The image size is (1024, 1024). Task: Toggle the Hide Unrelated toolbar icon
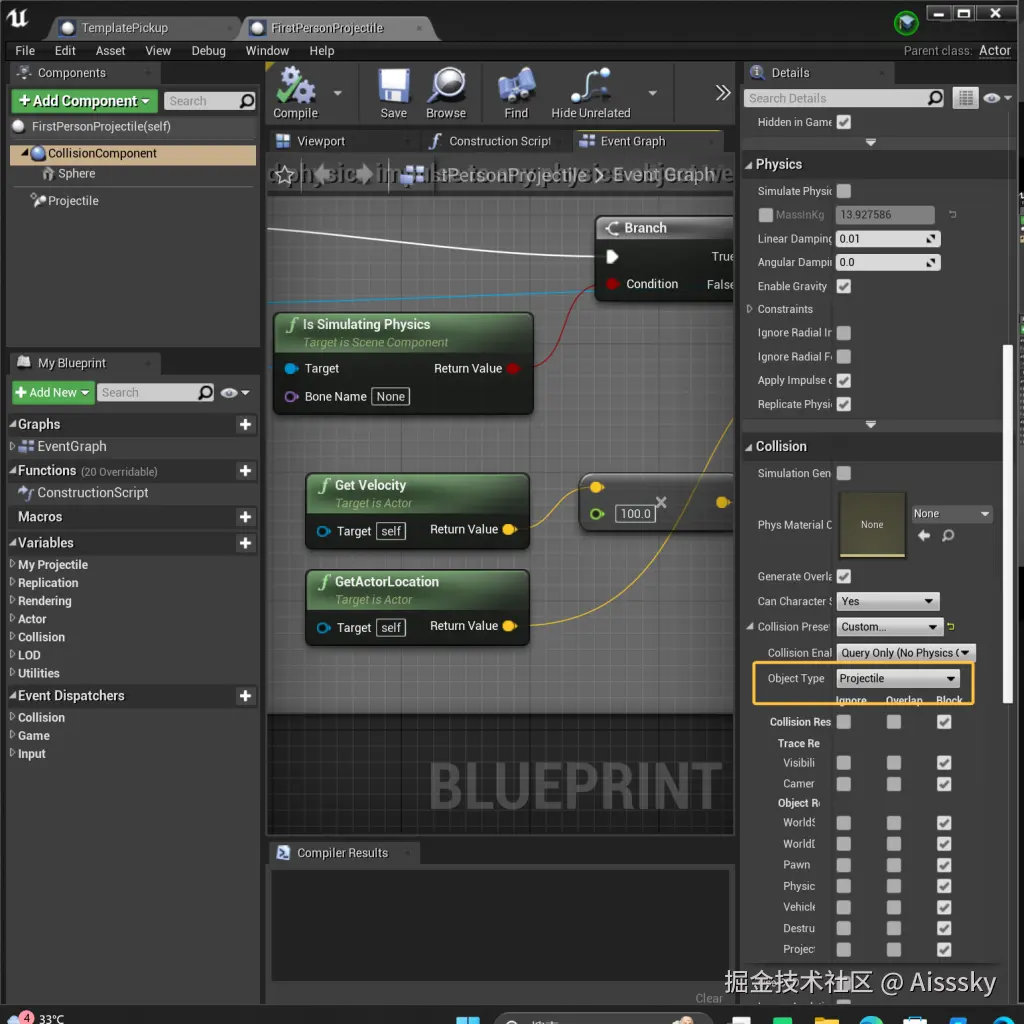pyautogui.click(x=590, y=86)
